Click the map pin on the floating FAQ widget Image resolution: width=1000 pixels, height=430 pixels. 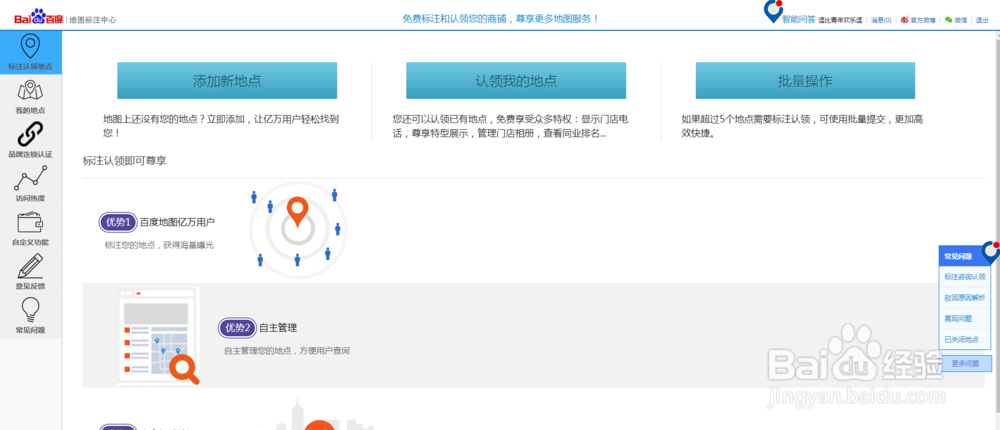(x=991, y=253)
